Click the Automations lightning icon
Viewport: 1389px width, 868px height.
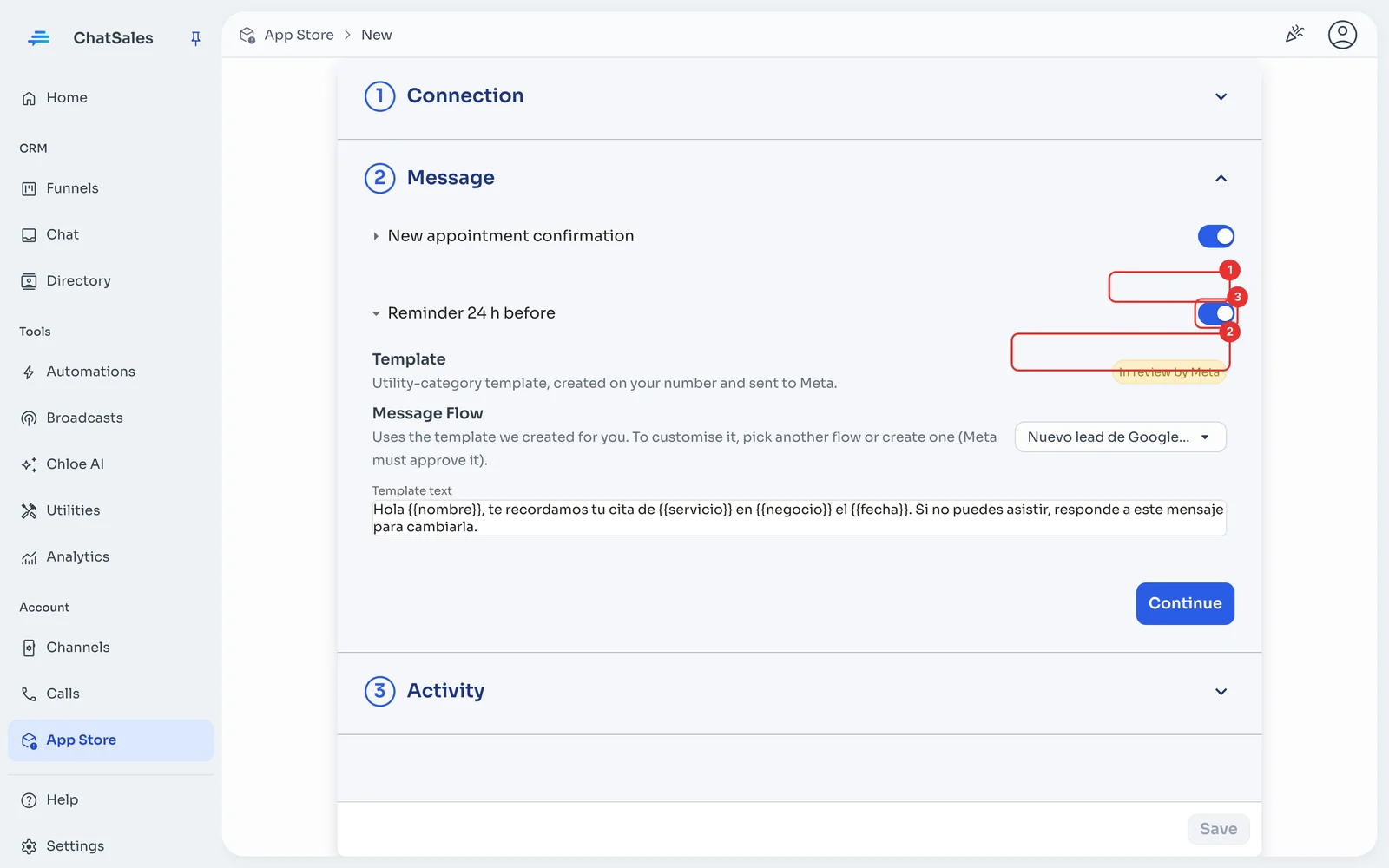29,372
